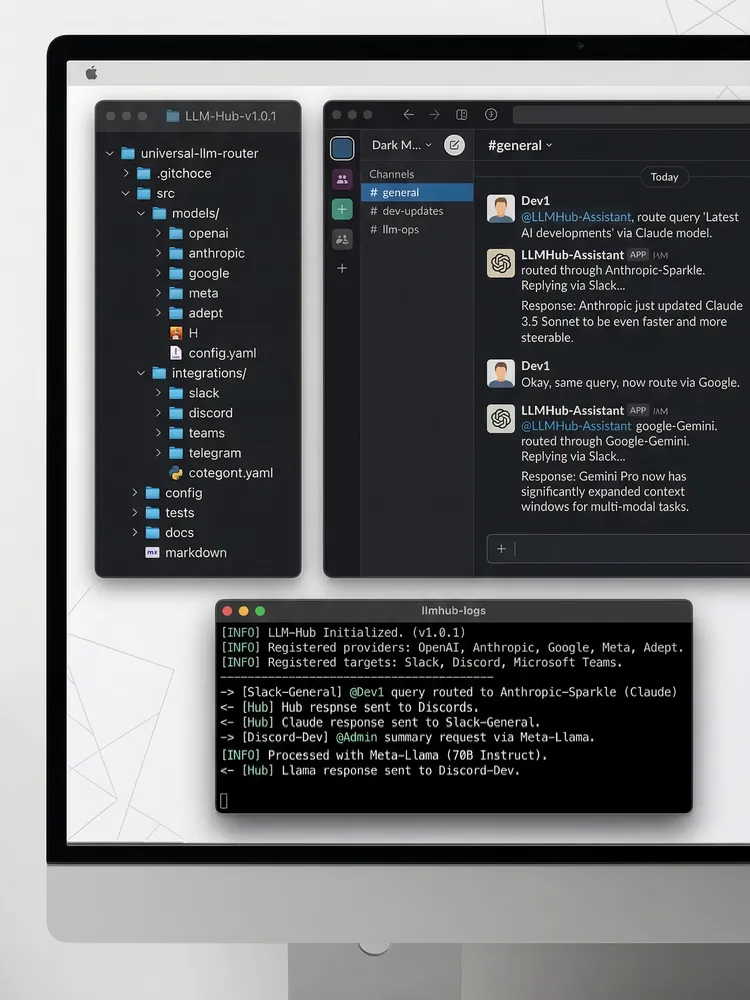Image resolution: width=750 pixels, height=1000 pixels.
Task: Expand the anthropic folder
Action: point(158,253)
